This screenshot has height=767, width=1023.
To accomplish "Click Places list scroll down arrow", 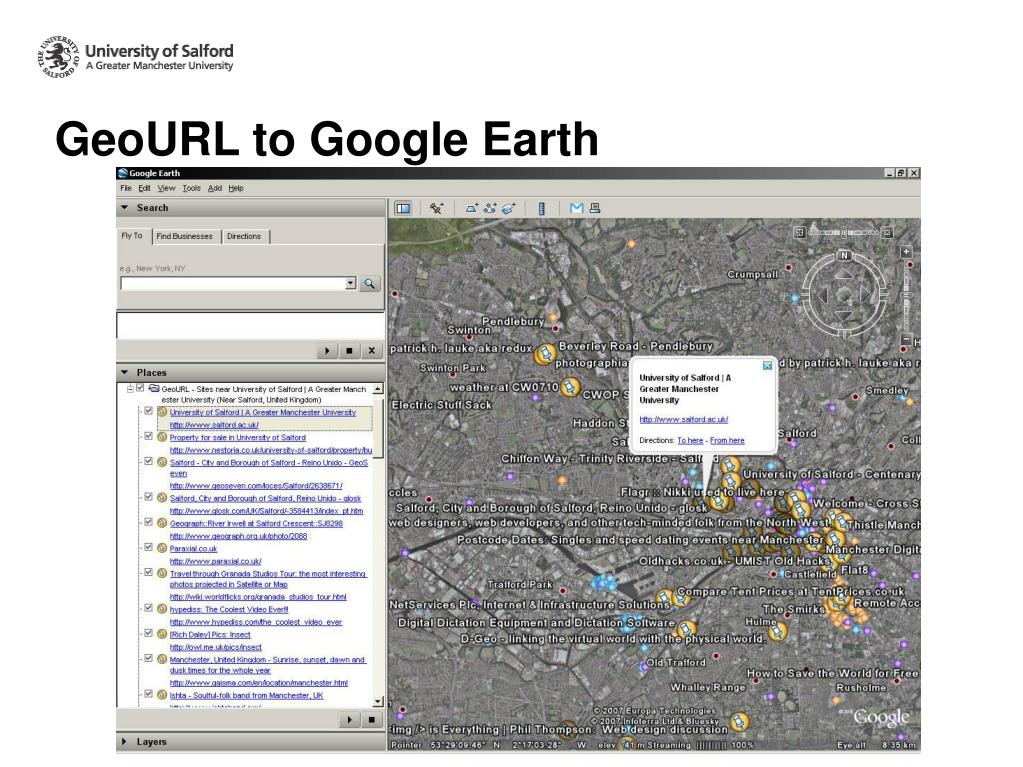I will pos(378,702).
